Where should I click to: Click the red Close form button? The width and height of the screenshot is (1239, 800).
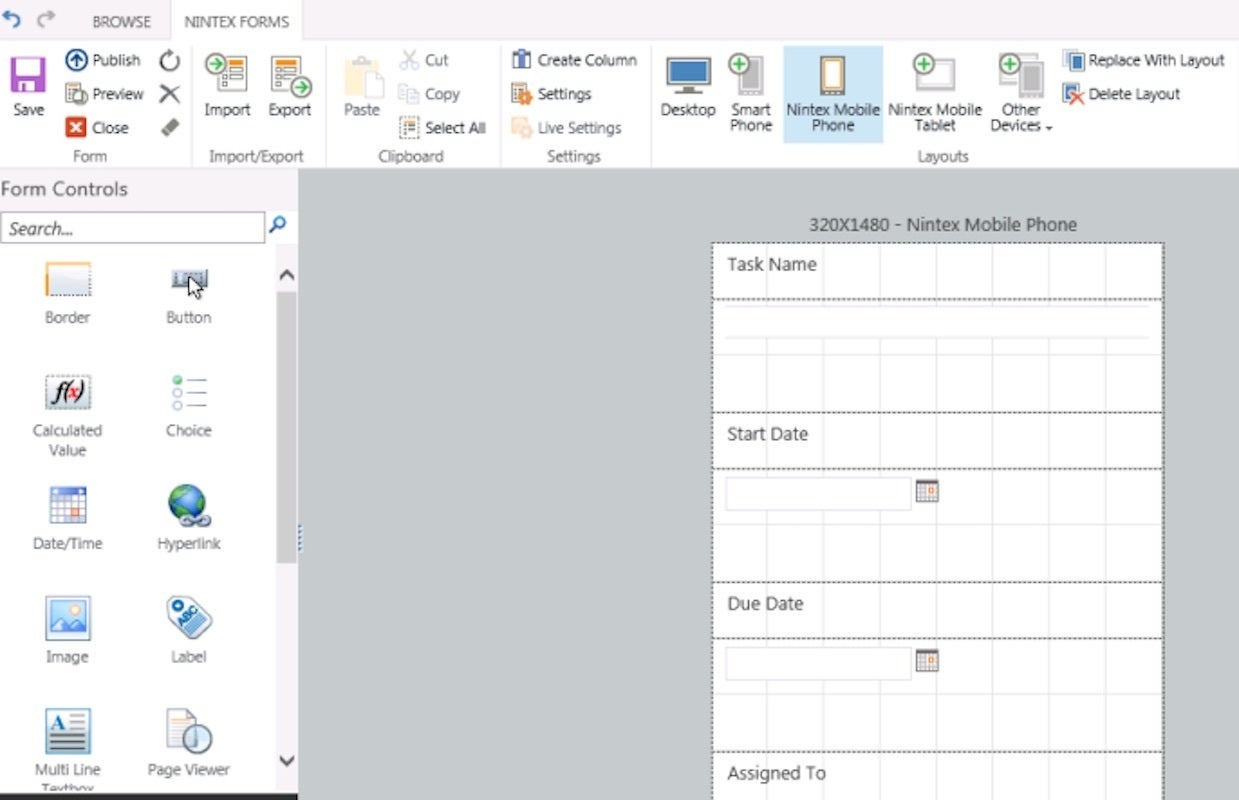pos(97,128)
